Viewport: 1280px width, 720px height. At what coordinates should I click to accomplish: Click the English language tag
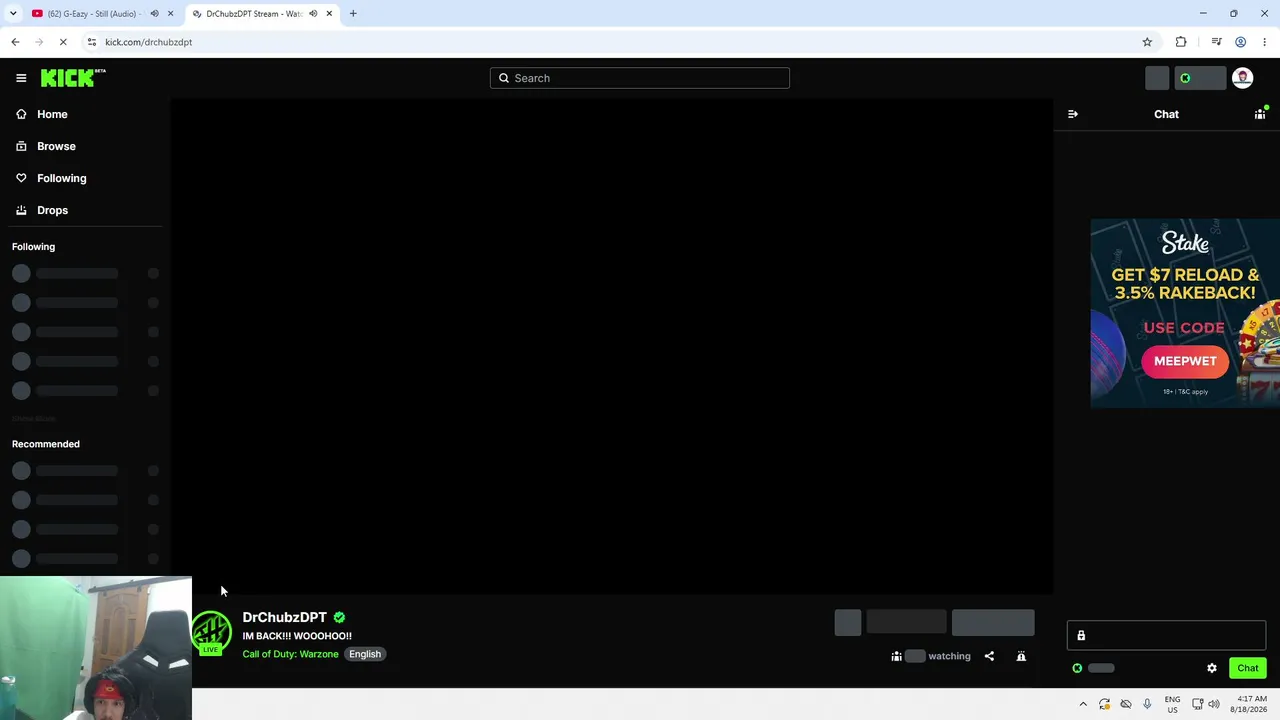(x=365, y=654)
